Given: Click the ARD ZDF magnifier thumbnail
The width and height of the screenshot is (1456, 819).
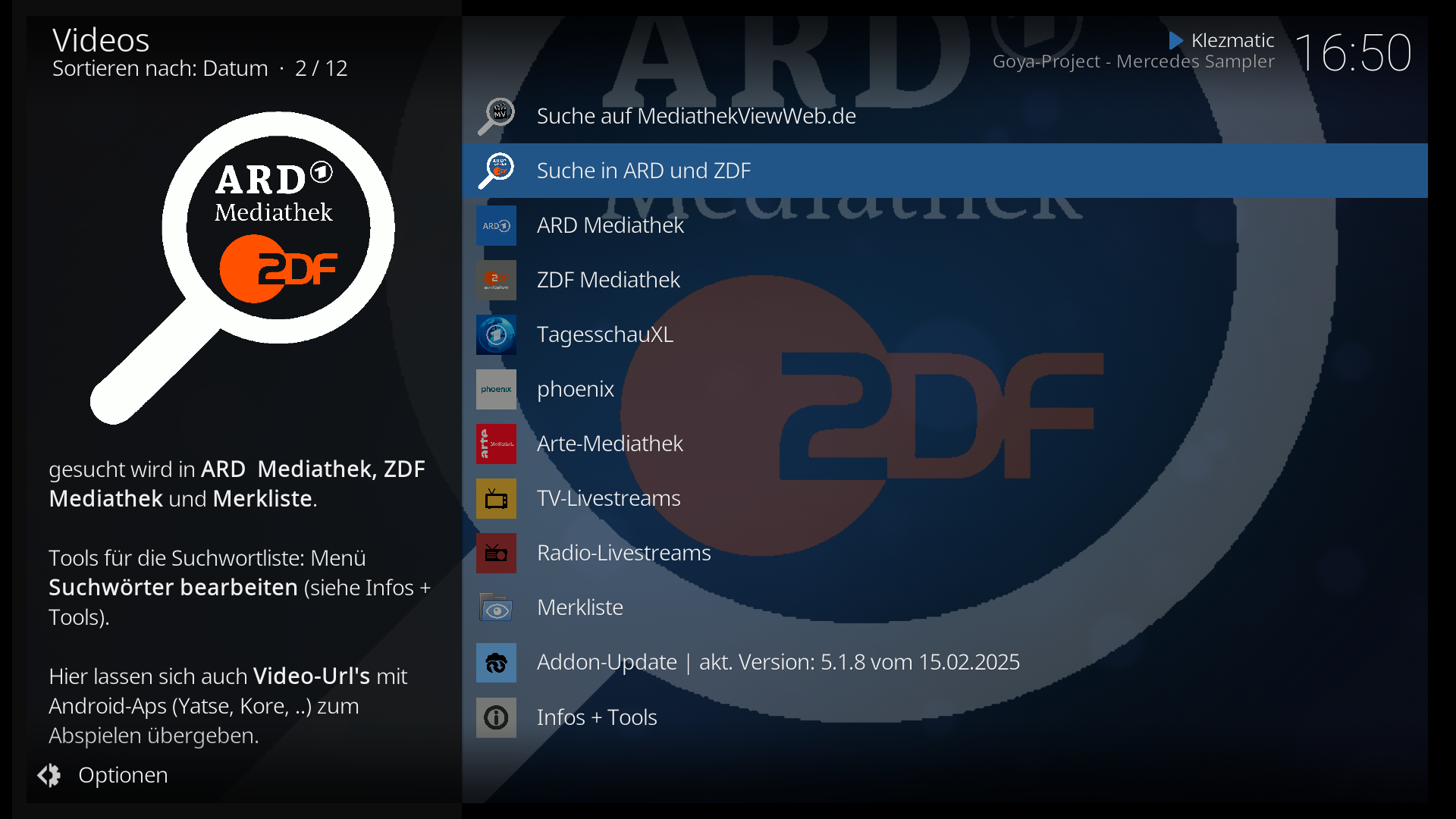Looking at the screenshot, I should coord(243,268).
